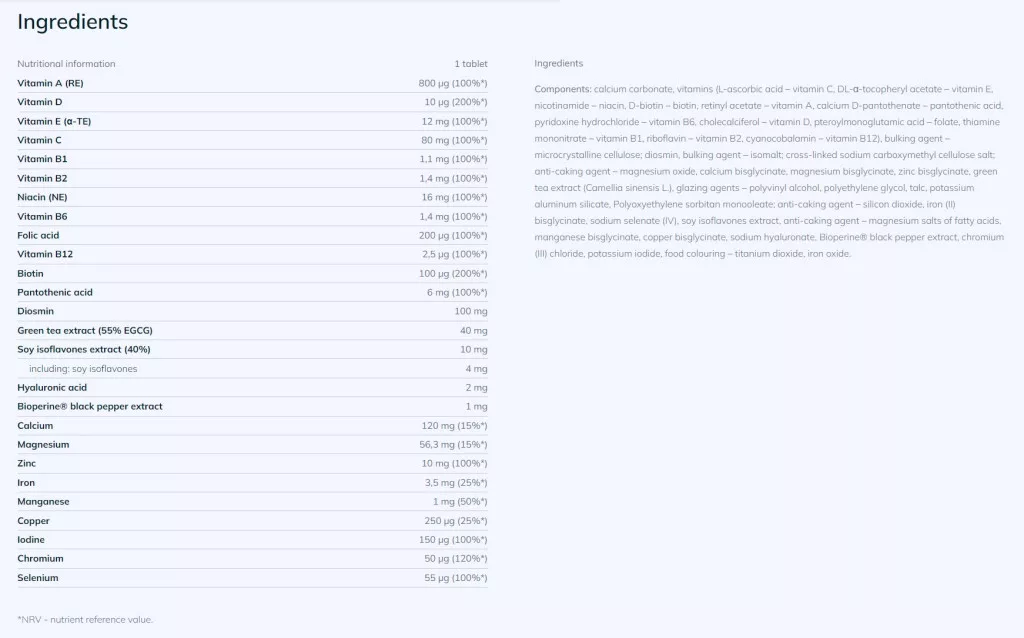Click the '1 tablet' column header
The height and width of the screenshot is (638, 1024).
tap(471, 64)
